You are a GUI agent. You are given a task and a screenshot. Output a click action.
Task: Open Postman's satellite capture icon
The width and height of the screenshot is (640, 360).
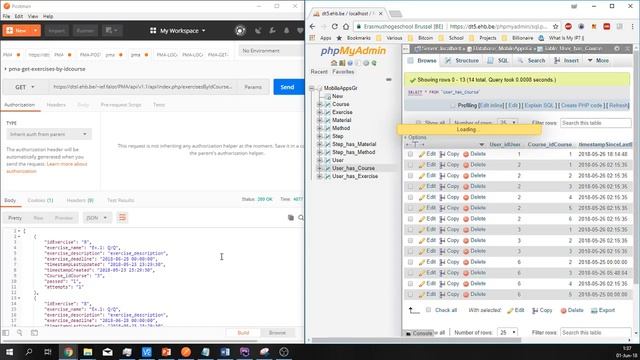tap(258, 31)
